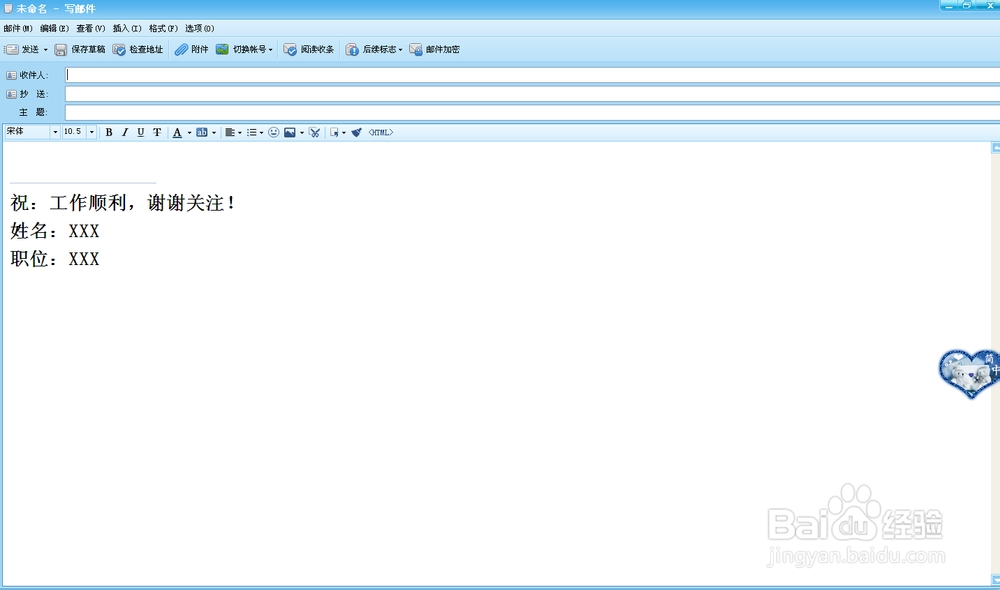The width and height of the screenshot is (1000, 590).
Task: Click the screenshot scissors icon
Action: click(x=314, y=131)
